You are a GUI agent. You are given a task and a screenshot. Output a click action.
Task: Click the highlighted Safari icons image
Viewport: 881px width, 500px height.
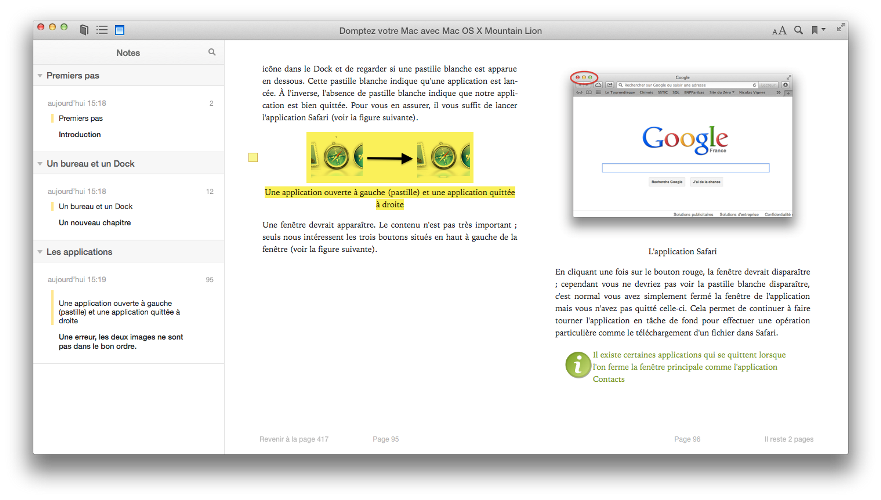coord(389,157)
